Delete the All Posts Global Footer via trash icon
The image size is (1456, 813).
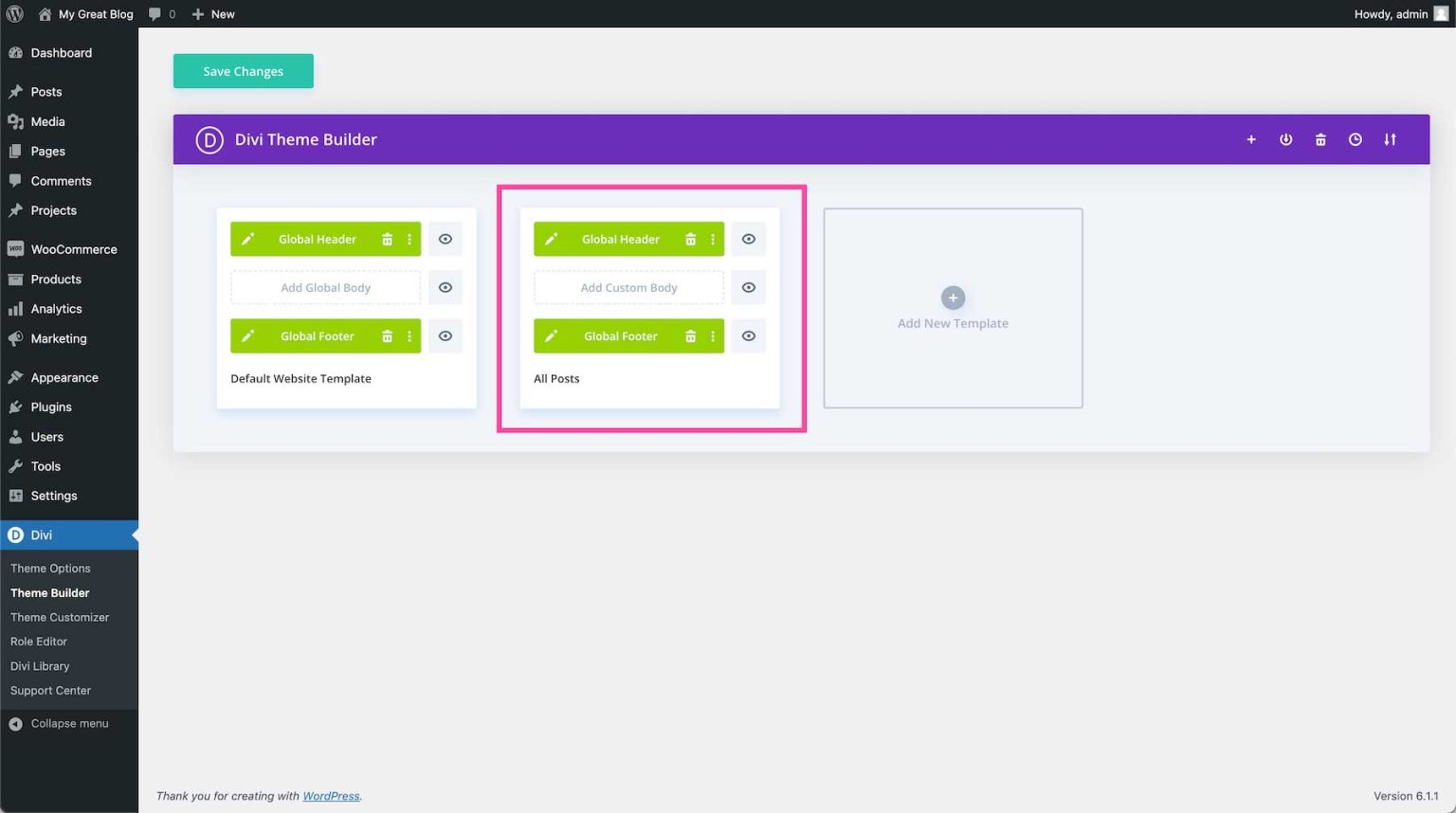[x=689, y=335]
